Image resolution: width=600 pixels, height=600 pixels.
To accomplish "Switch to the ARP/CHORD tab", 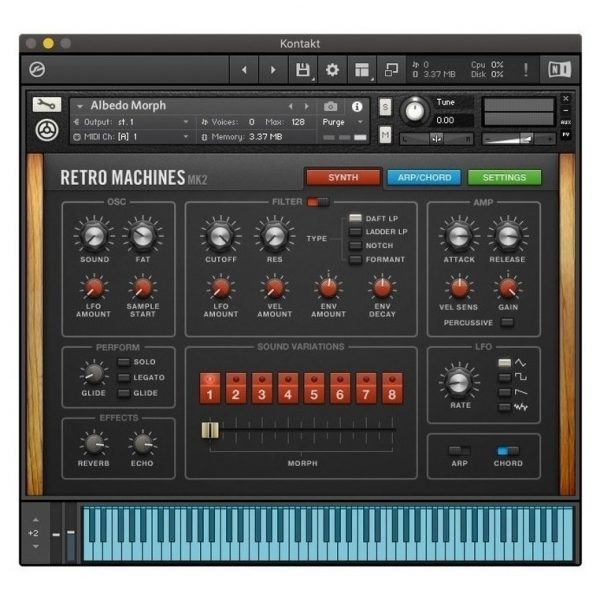I will [x=424, y=178].
